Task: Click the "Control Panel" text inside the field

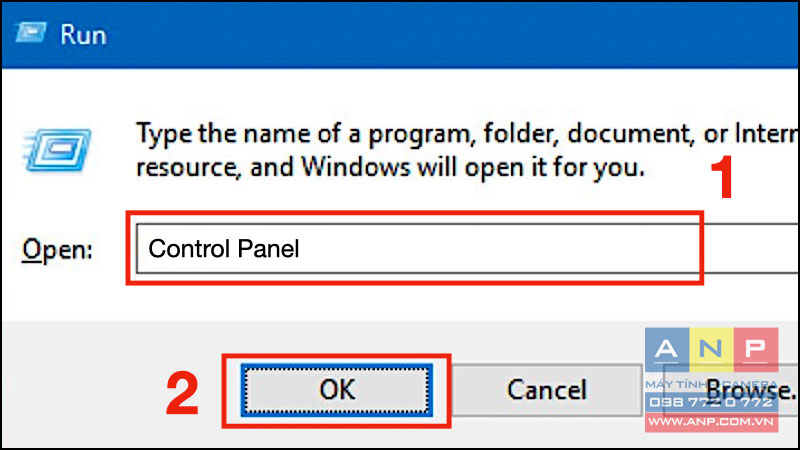Action: click(223, 249)
